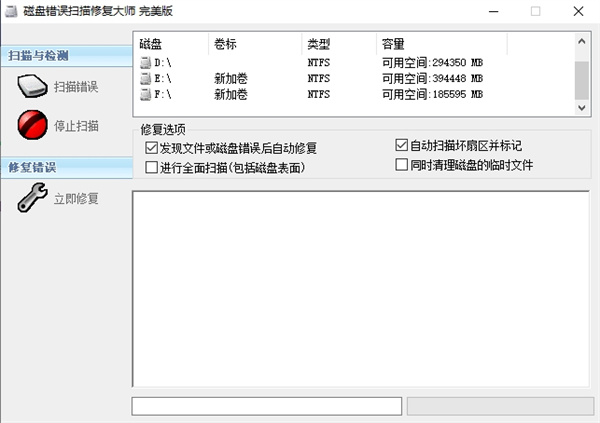Toggle 发现文件或磁盘错误后自动修复 checkbox
The width and height of the screenshot is (600, 423).
coord(151,149)
